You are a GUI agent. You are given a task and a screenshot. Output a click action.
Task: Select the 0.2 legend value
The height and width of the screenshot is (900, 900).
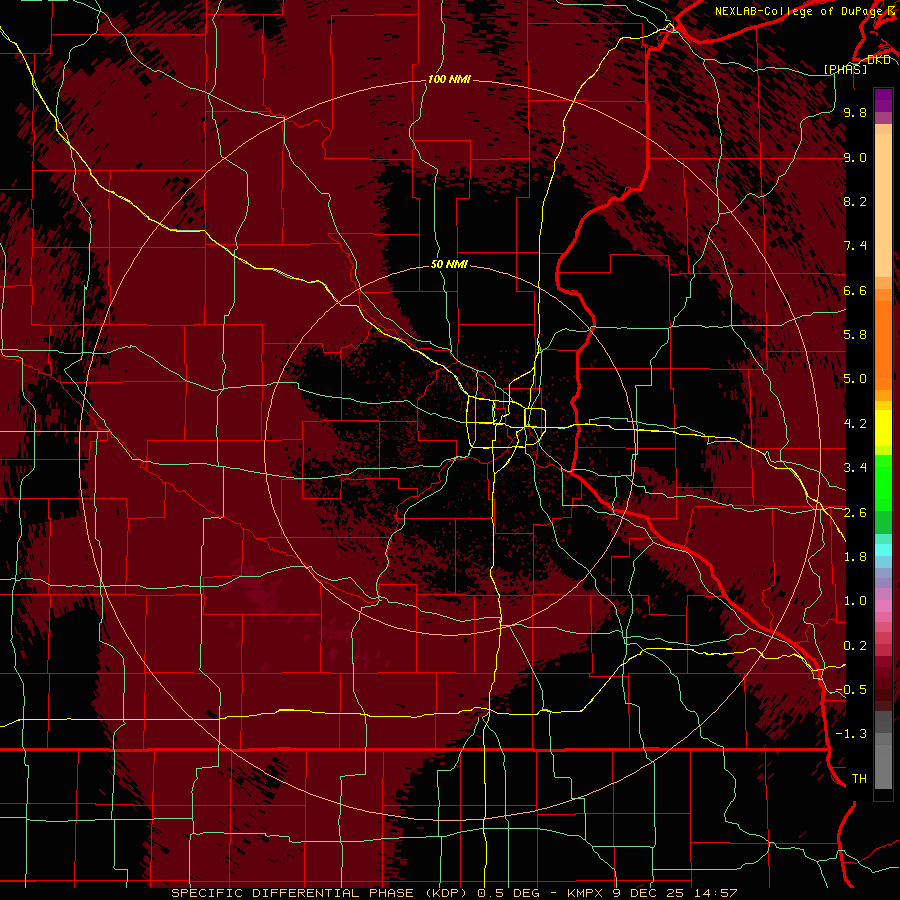[x=855, y=646]
